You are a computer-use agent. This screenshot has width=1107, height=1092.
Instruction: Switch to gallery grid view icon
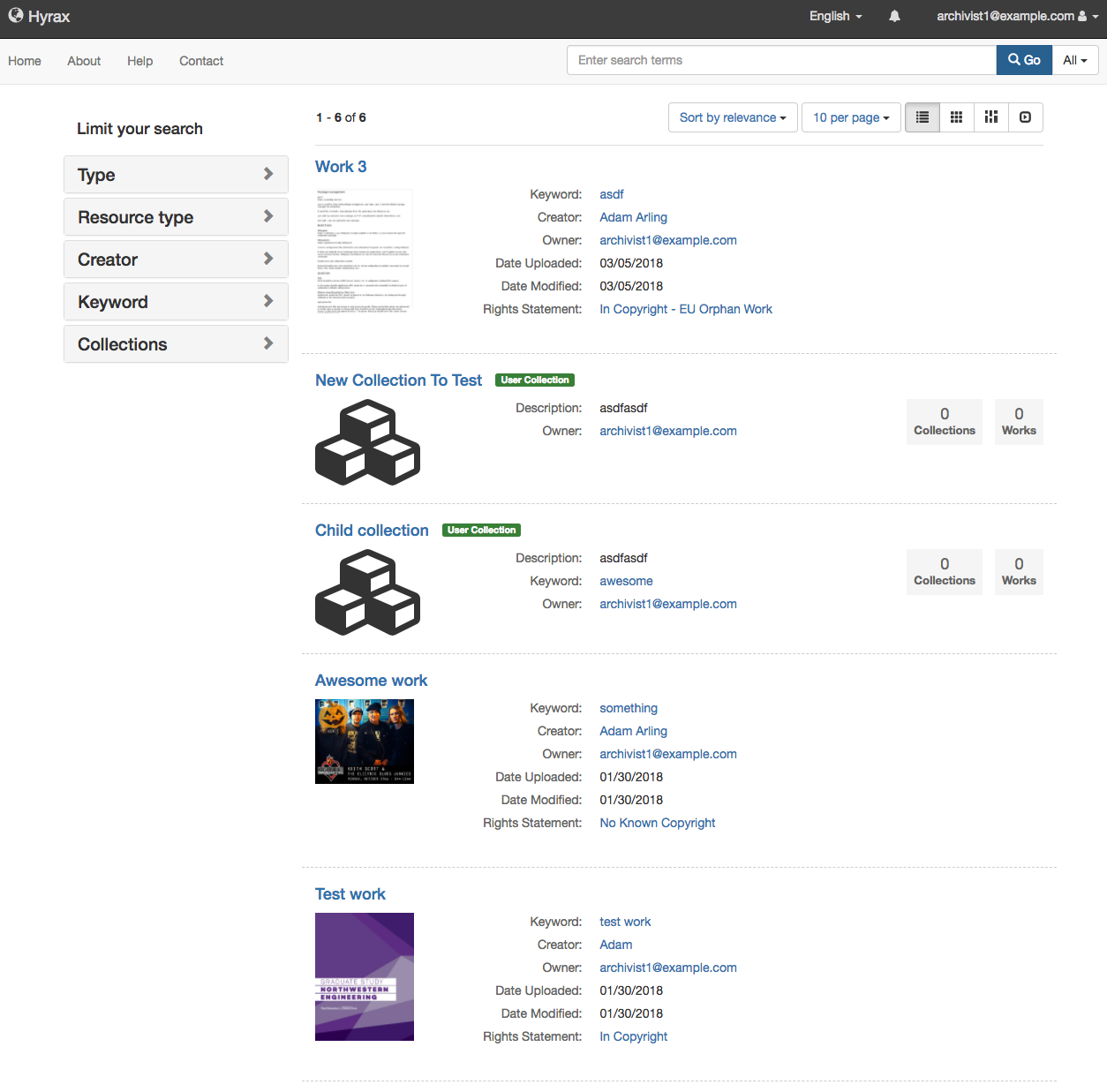[956, 117]
